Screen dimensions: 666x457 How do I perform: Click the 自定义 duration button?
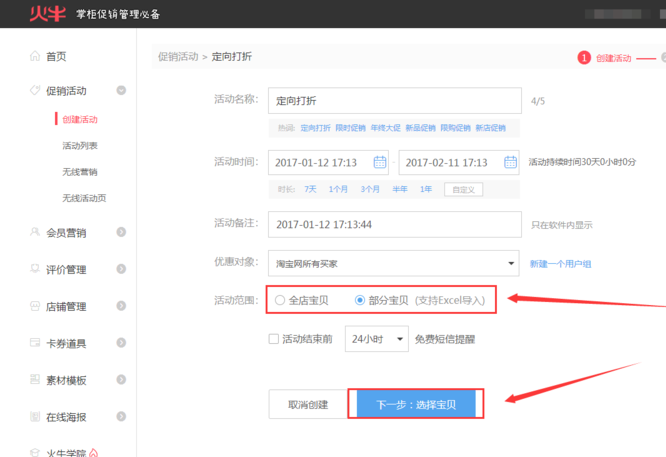463,189
